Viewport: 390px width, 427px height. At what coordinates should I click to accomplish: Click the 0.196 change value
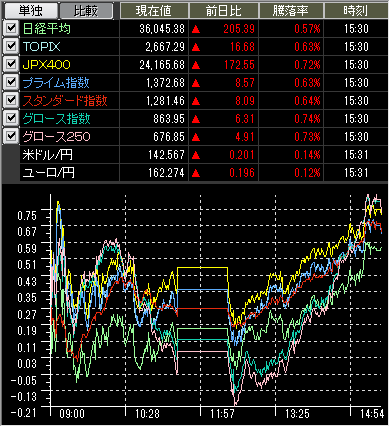(x=242, y=173)
